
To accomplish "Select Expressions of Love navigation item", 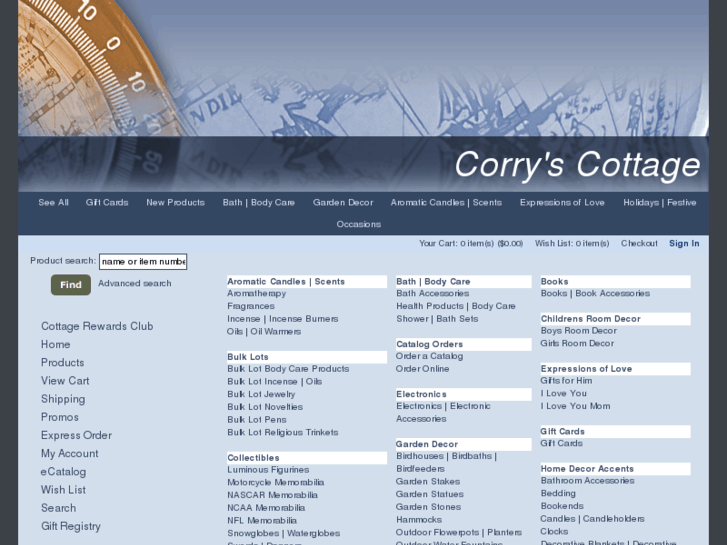I will [562, 203].
